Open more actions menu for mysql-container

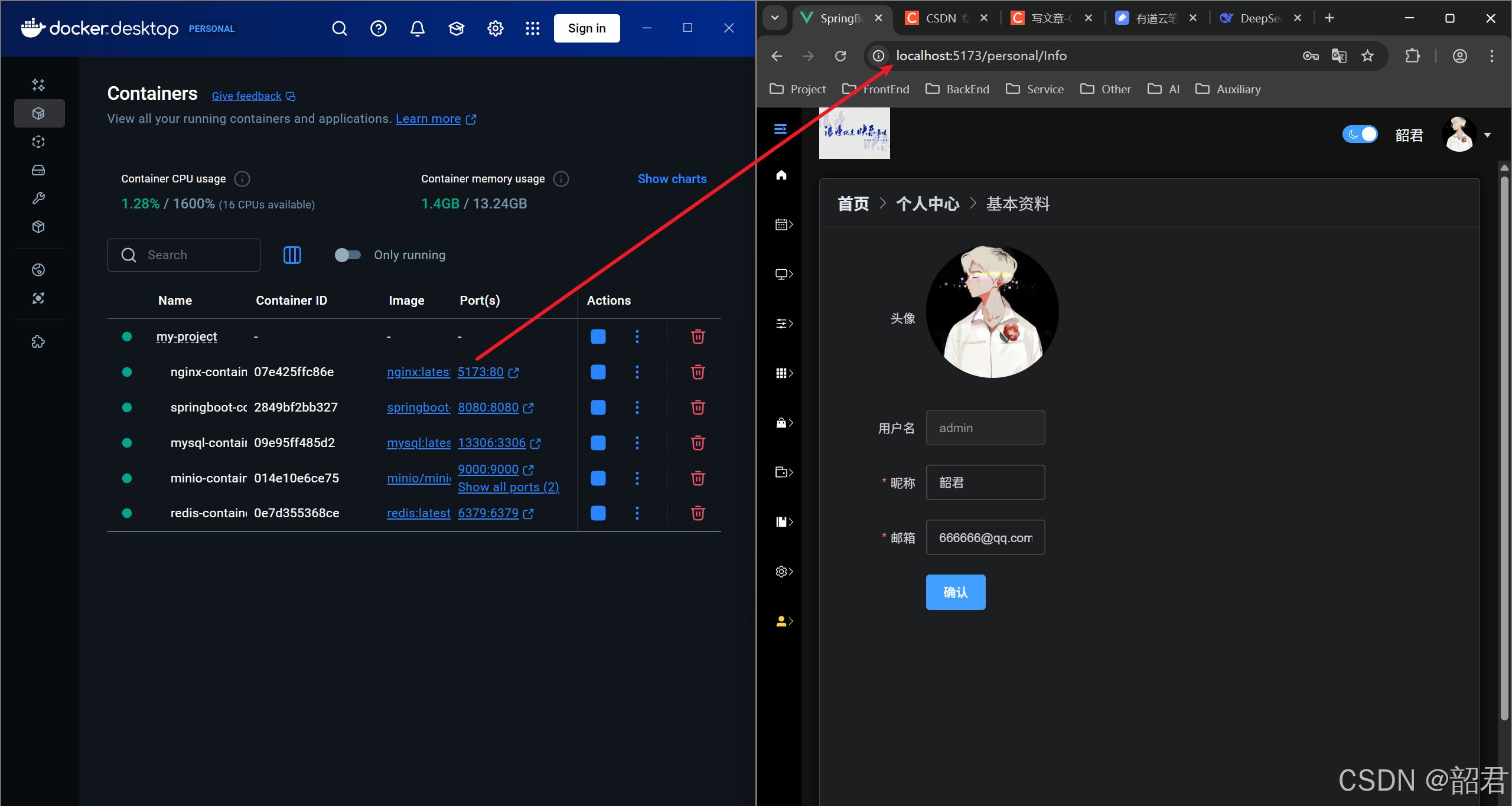637,443
